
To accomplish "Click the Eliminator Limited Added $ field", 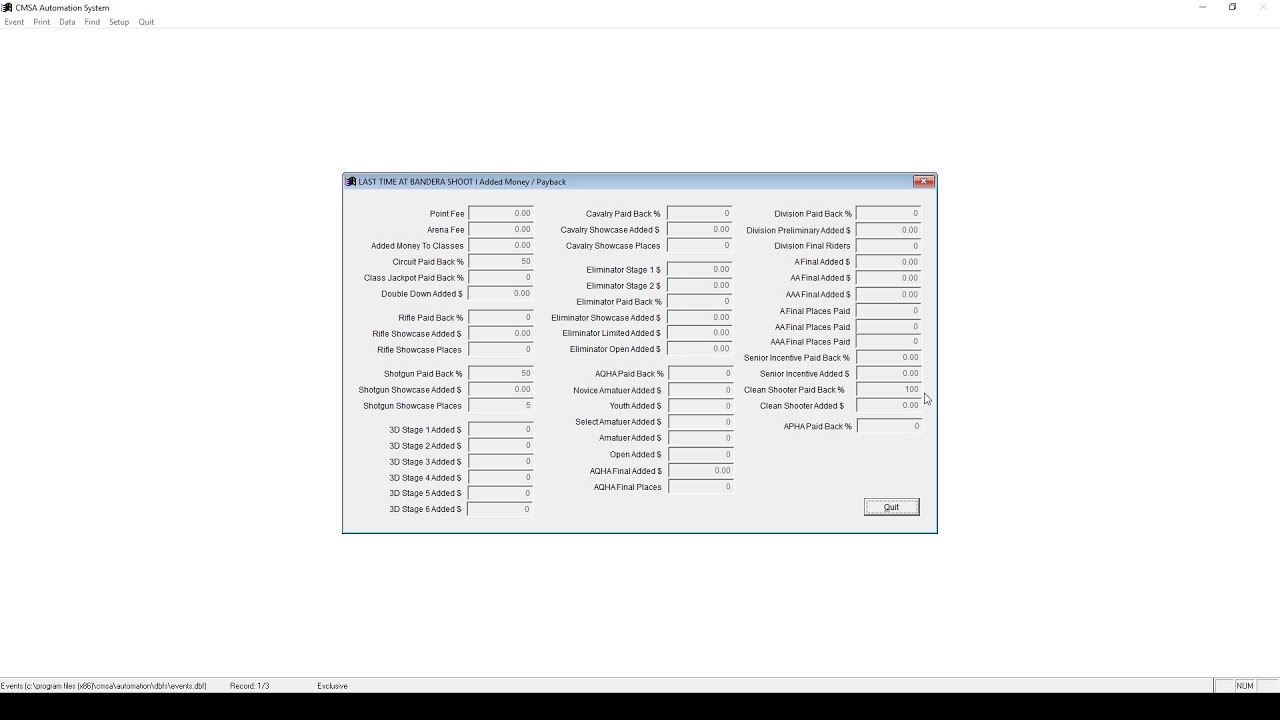I will click(700, 333).
